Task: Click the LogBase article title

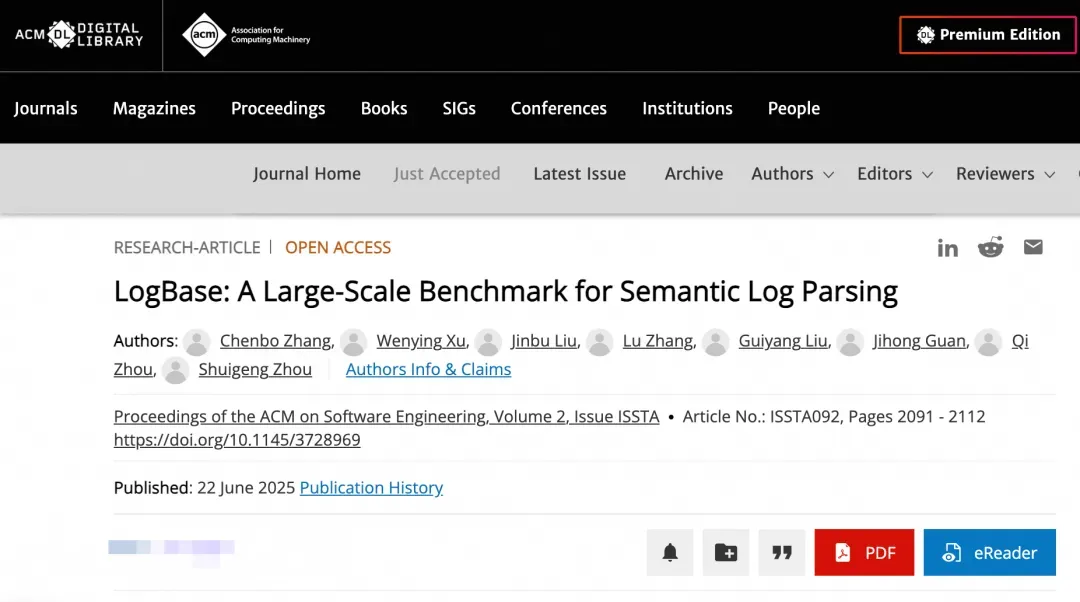Action: pyautogui.click(x=506, y=292)
